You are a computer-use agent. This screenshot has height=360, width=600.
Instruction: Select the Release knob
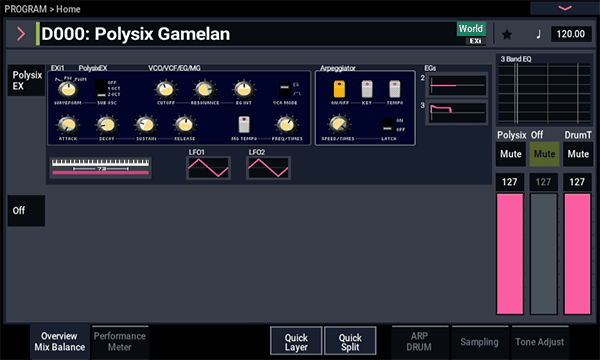185,125
